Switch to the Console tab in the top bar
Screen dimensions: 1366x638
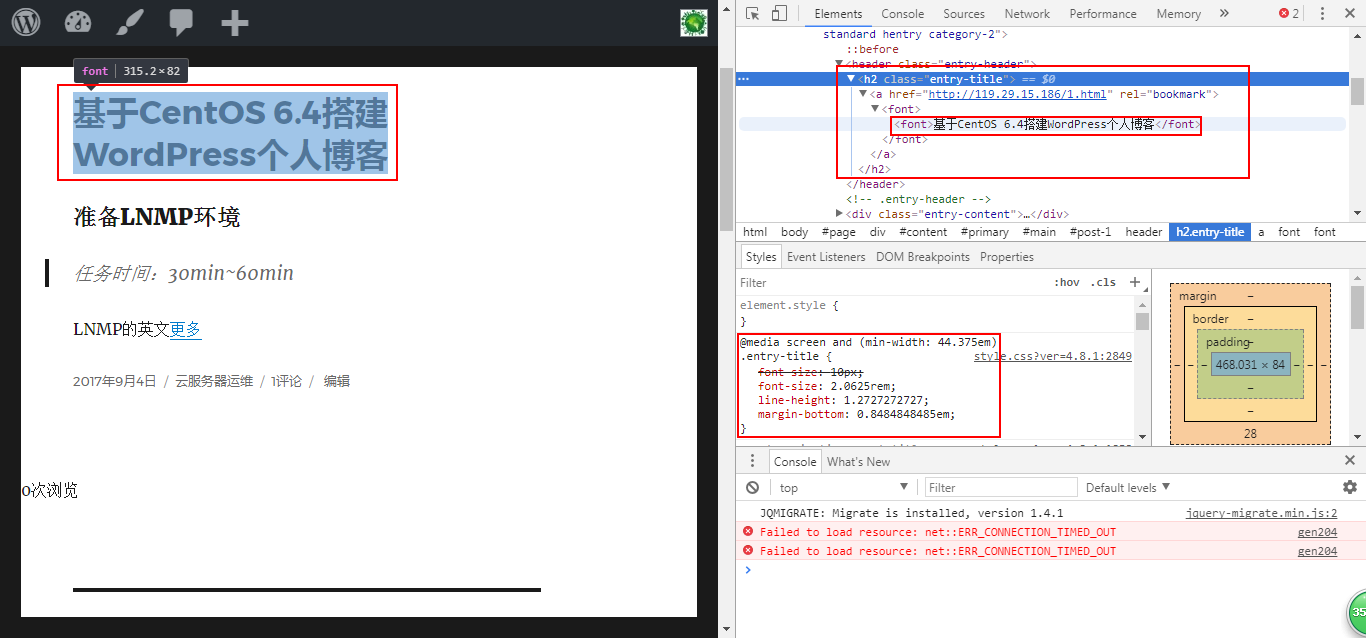902,14
